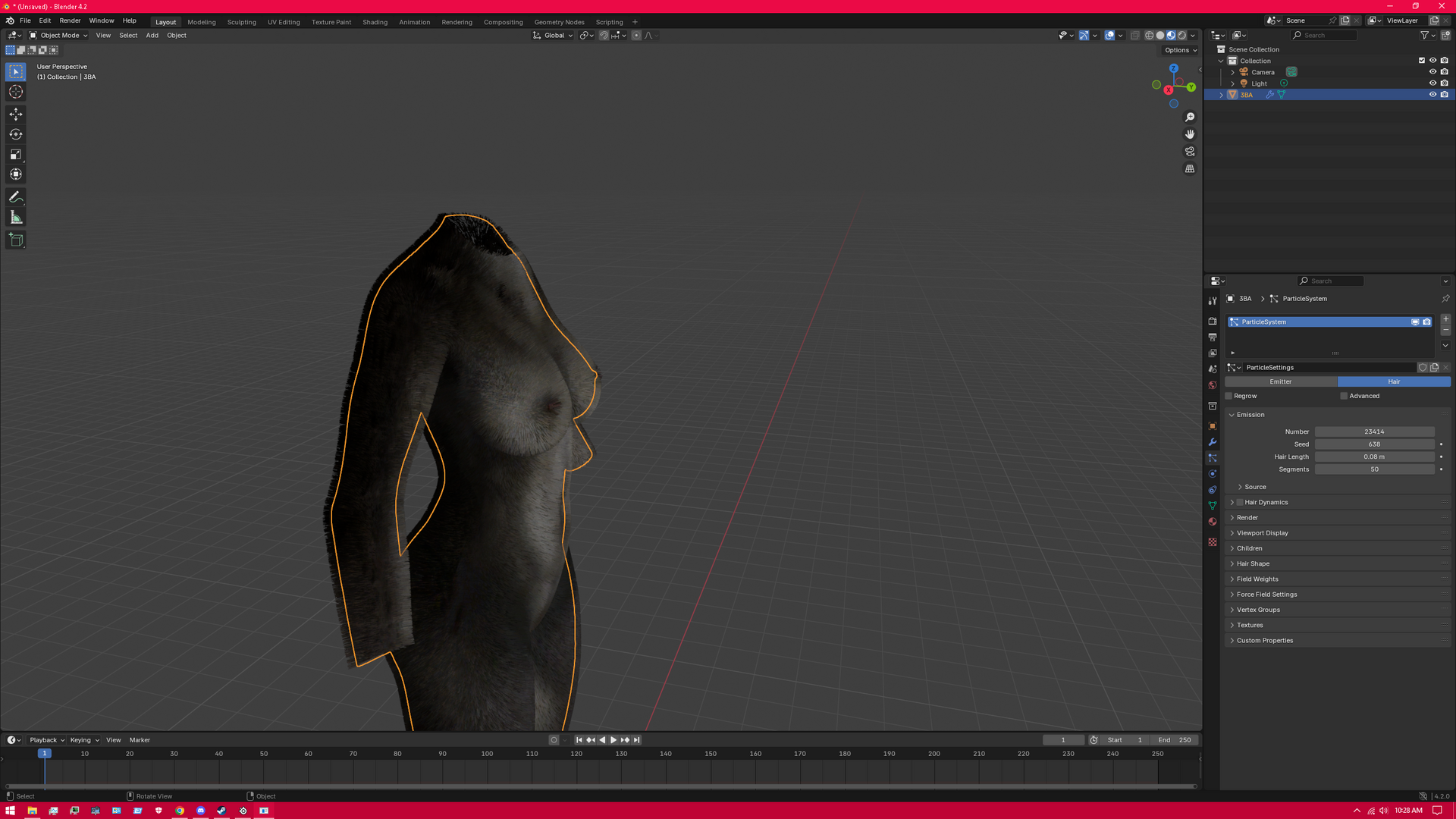Select the Annotate tool
Viewport: 1456px width, 819px height.
pos(16,197)
